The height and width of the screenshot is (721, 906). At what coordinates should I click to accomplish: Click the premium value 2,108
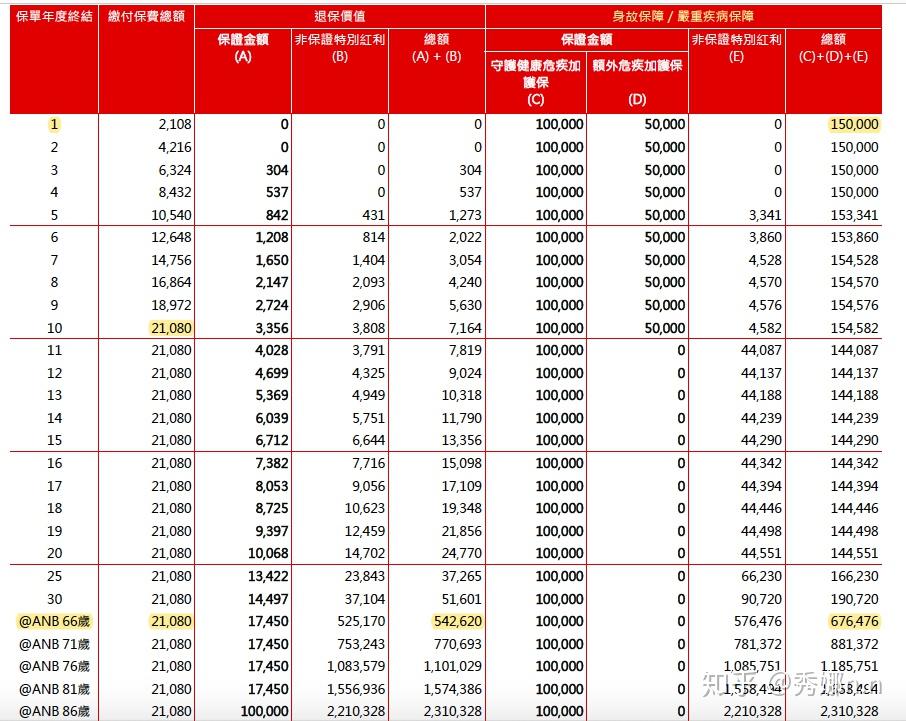pyautogui.click(x=174, y=124)
